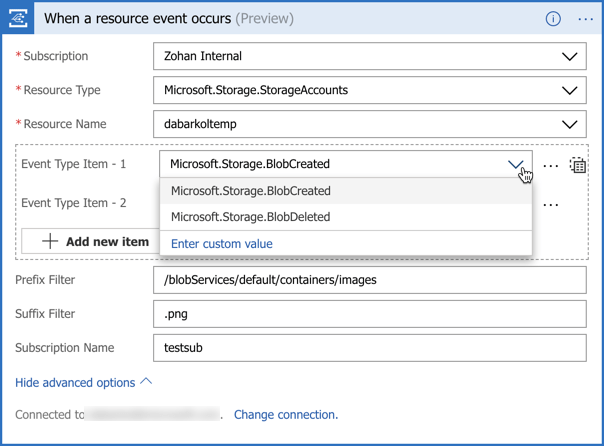Collapse the Event Type Item 1 dropdown chevron

(515, 164)
